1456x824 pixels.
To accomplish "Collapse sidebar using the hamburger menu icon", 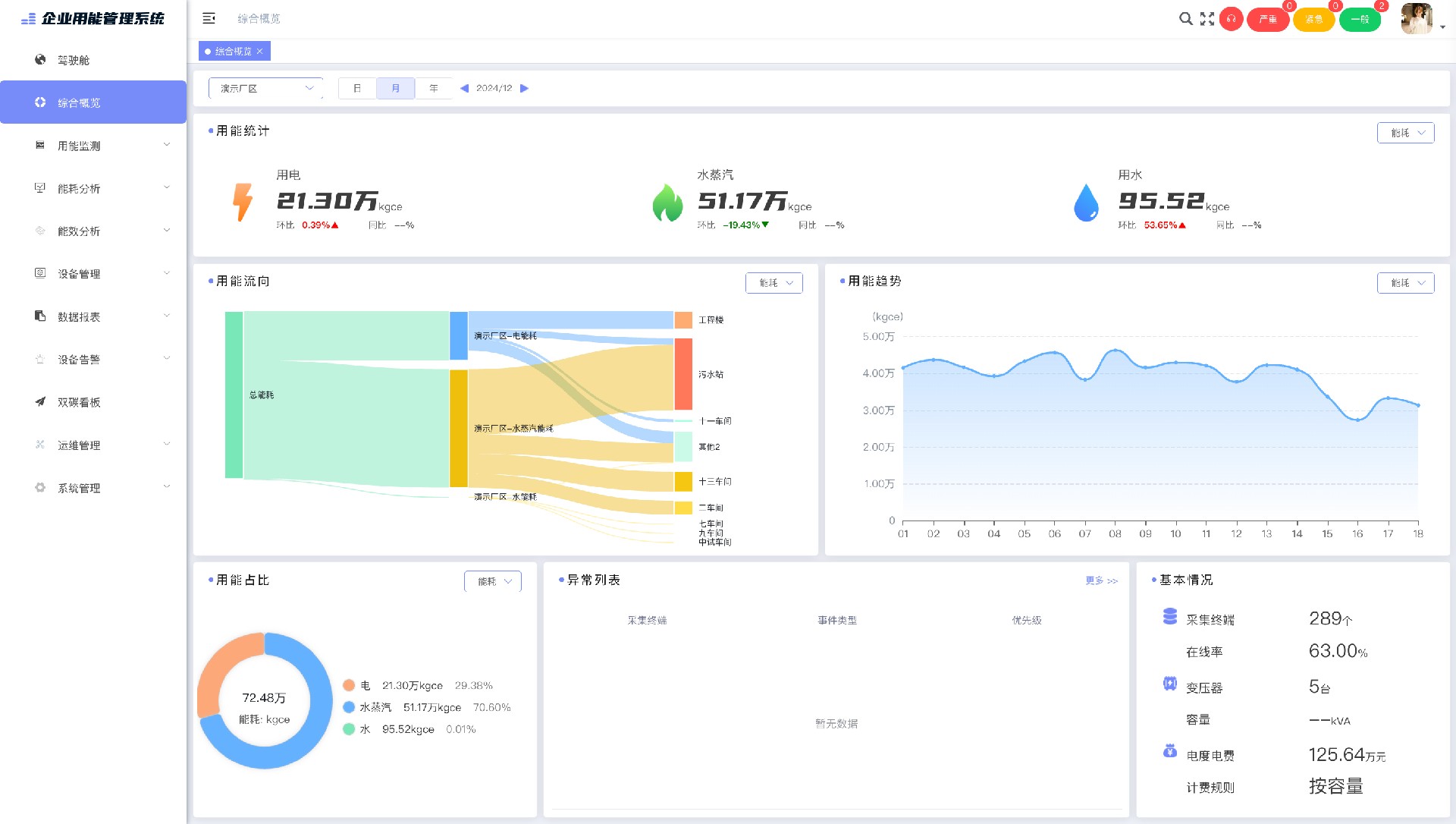I will pyautogui.click(x=209, y=18).
